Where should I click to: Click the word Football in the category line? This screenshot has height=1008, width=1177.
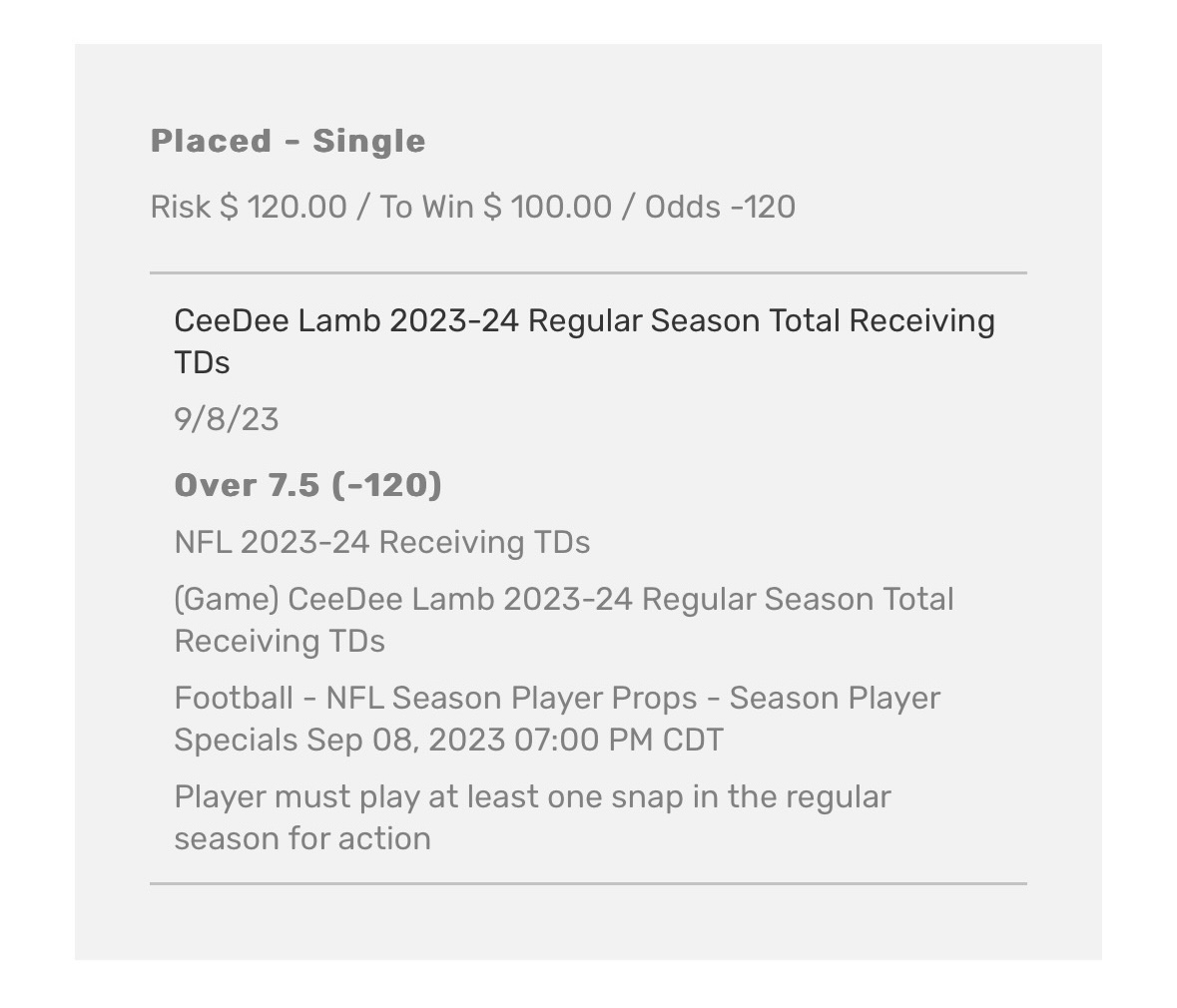pyautogui.click(x=233, y=698)
